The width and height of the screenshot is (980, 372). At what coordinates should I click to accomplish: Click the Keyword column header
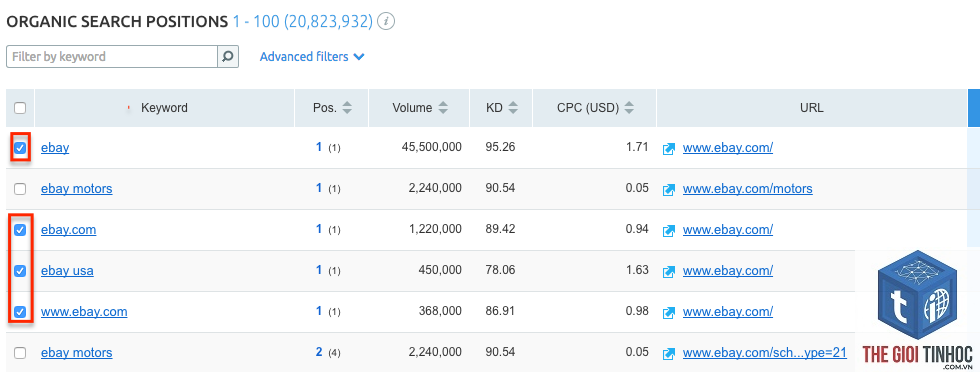(164, 108)
